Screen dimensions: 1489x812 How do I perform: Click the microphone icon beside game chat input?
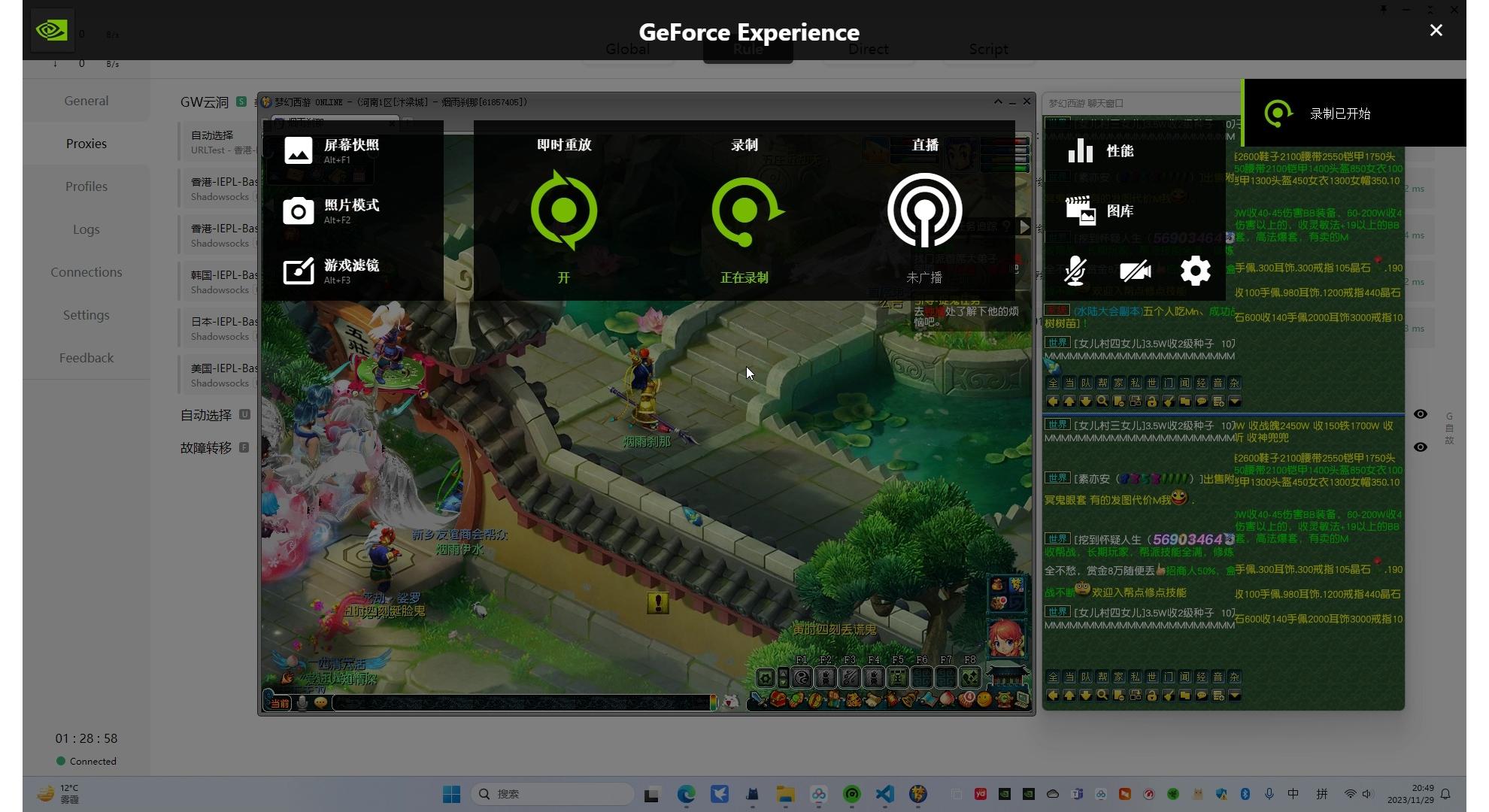pyautogui.click(x=302, y=703)
